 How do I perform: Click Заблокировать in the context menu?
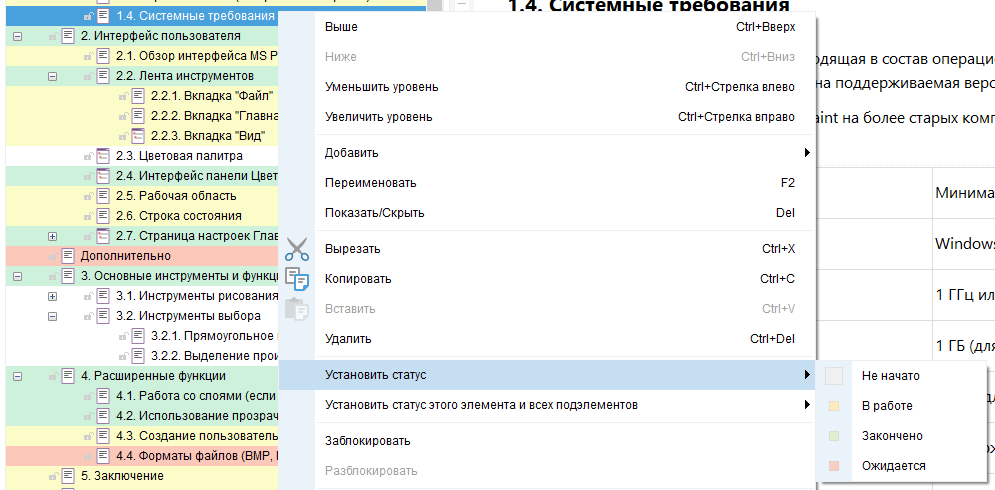(x=368, y=441)
